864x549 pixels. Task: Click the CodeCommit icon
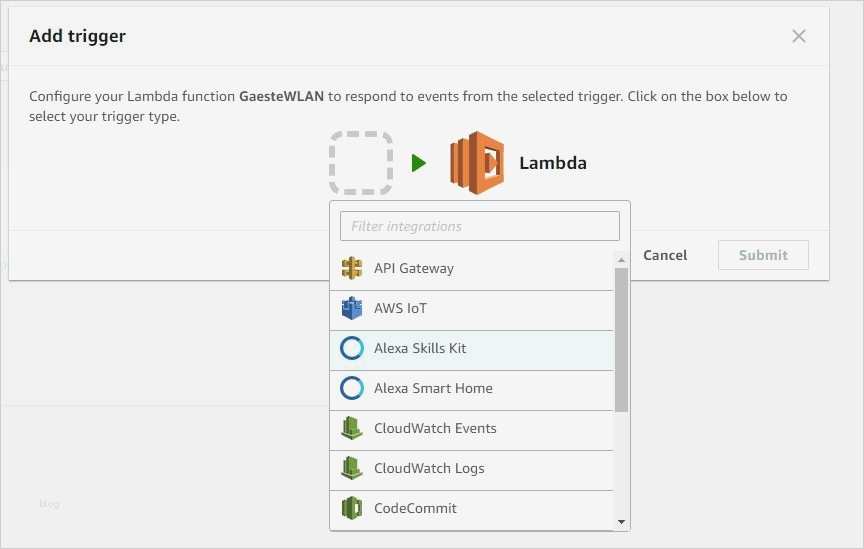coord(351,508)
